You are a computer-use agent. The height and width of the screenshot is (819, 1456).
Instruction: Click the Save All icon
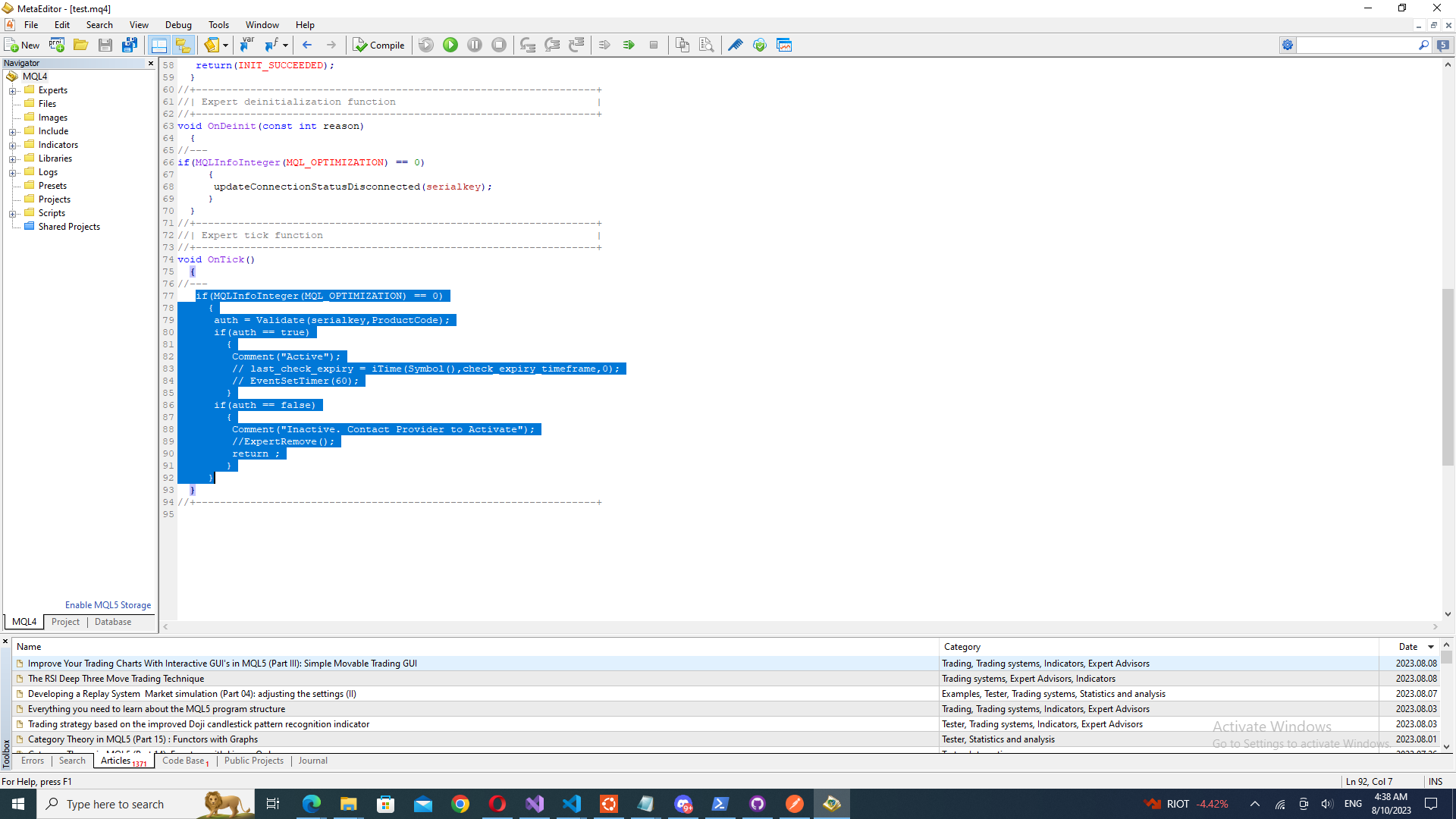click(130, 45)
